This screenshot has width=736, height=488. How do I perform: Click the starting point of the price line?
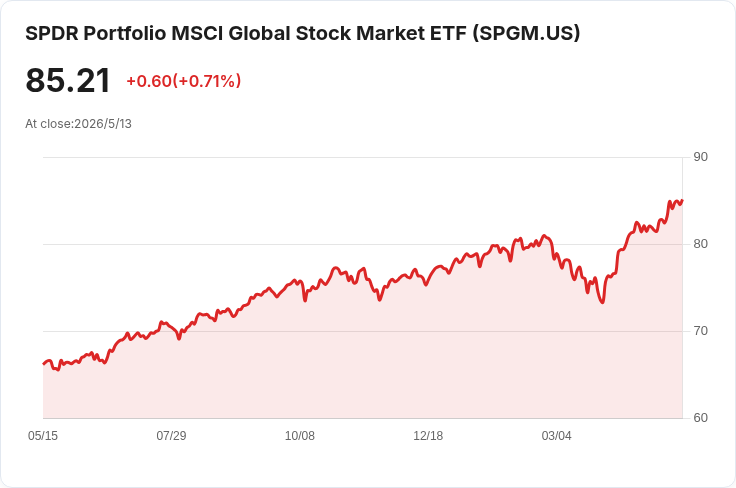coord(44,363)
